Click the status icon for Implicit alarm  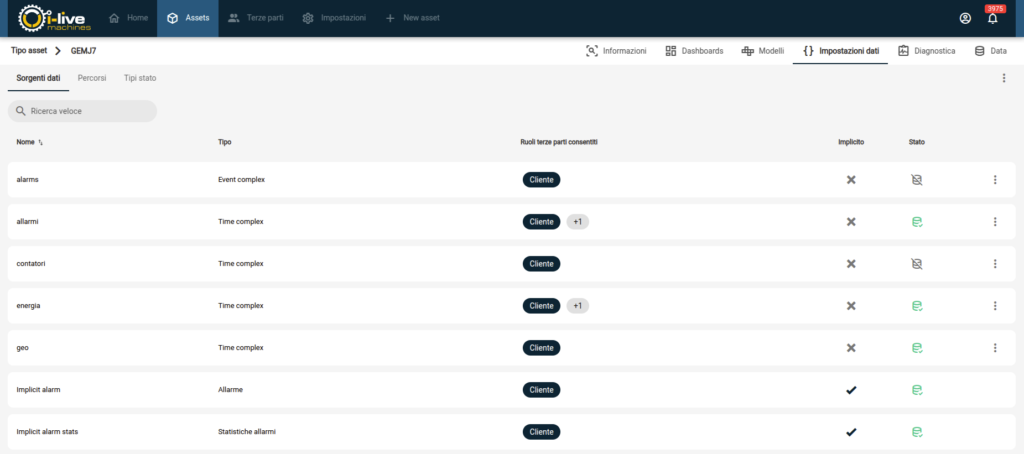pos(916,390)
